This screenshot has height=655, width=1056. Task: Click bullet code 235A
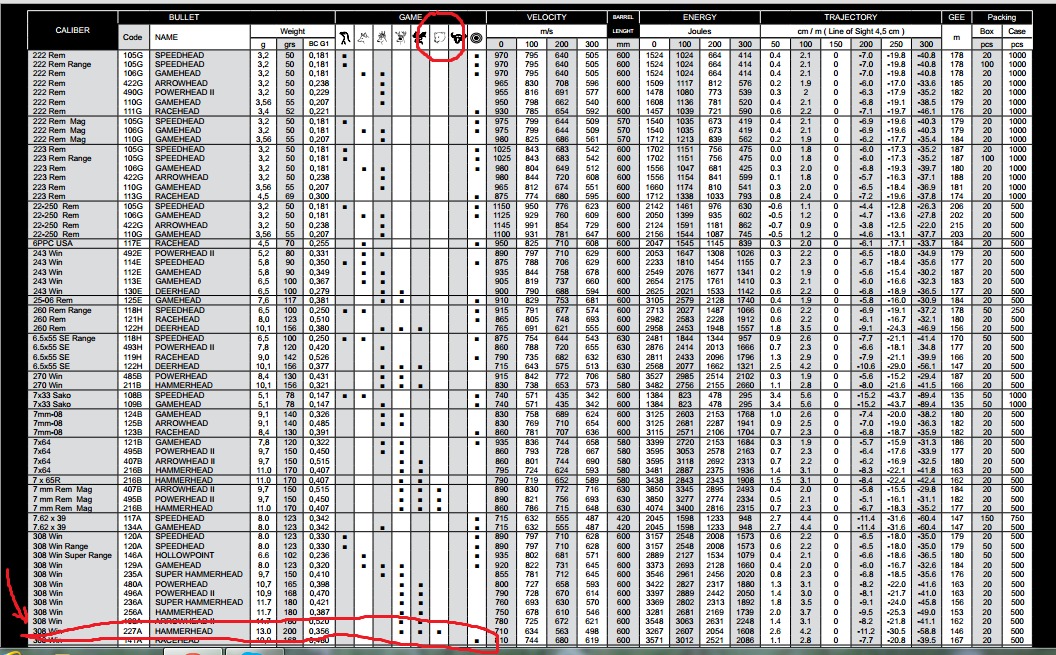point(133,574)
